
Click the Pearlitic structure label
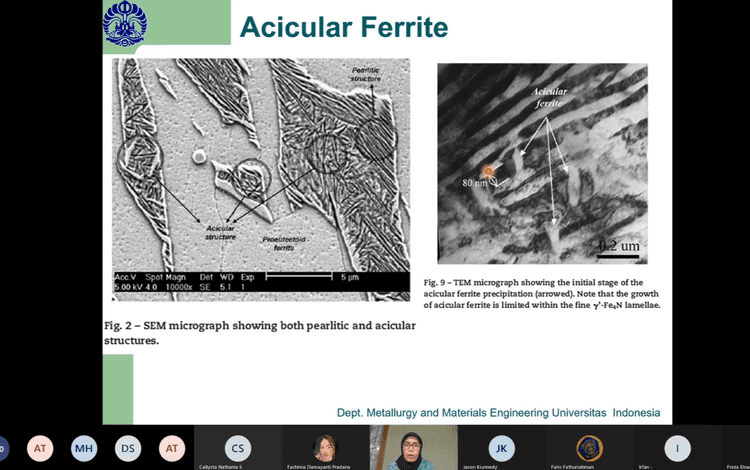click(366, 74)
